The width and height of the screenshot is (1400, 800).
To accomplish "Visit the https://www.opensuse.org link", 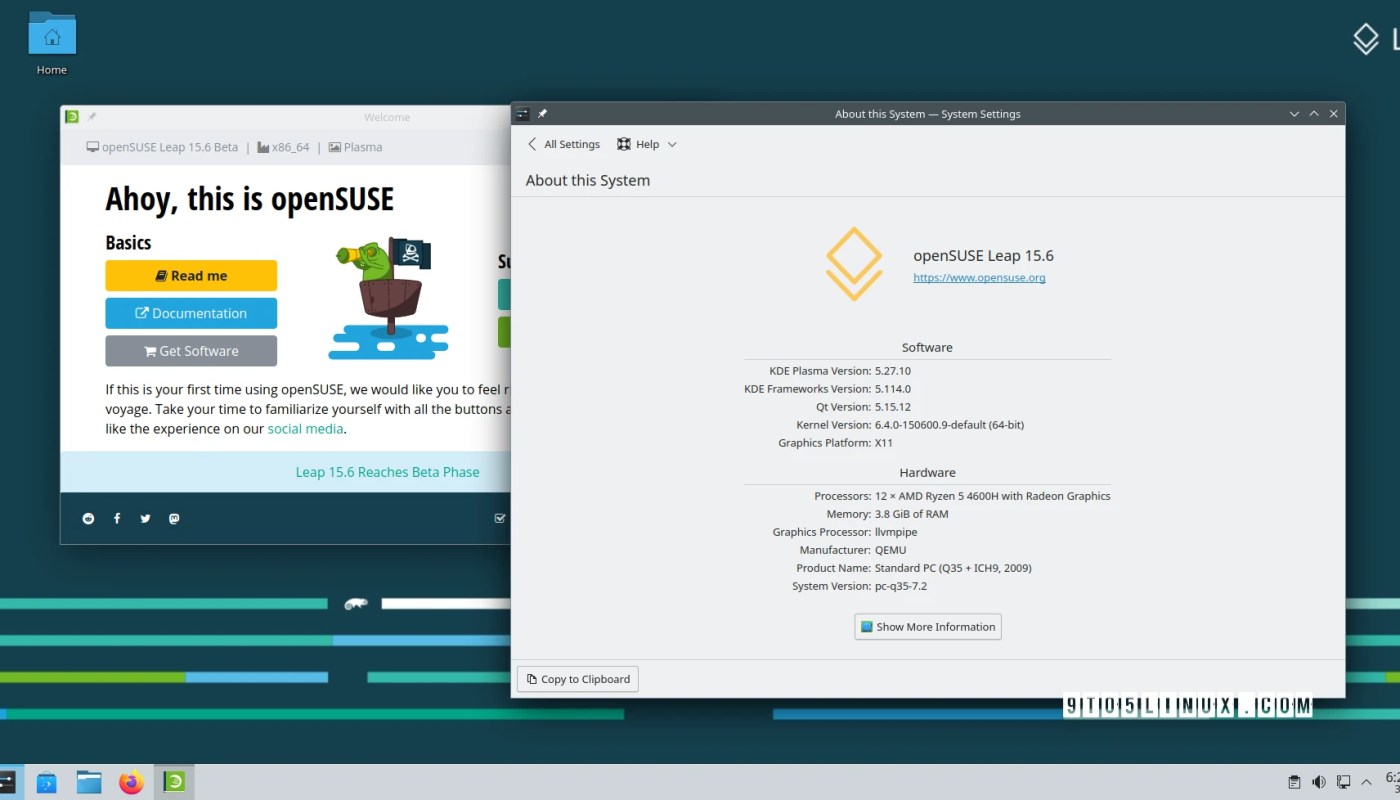I will pos(979,278).
